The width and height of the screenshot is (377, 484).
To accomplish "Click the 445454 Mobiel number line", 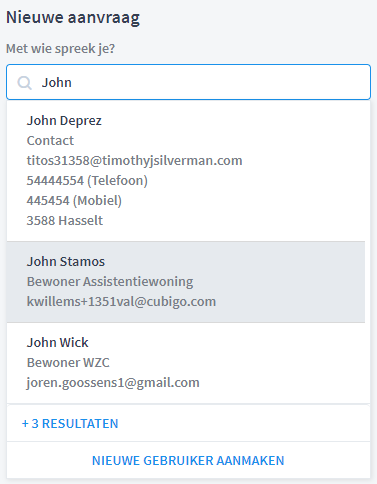I will pos(74,201).
